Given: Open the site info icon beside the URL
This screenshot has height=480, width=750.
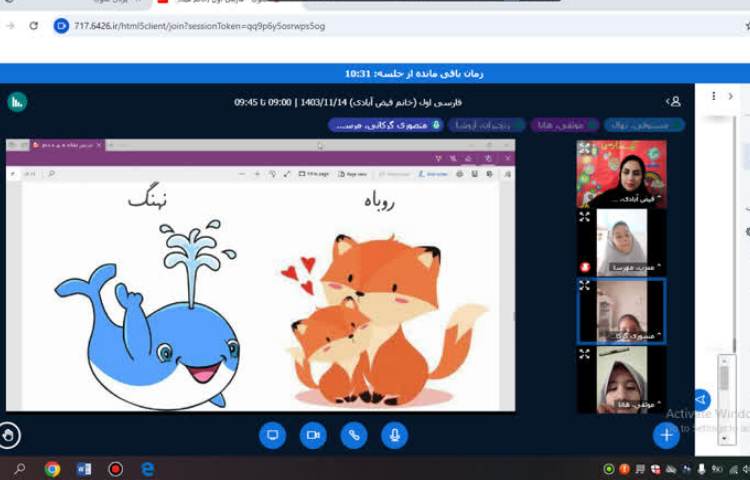Looking at the screenshot, I should (x=61, y=26).
